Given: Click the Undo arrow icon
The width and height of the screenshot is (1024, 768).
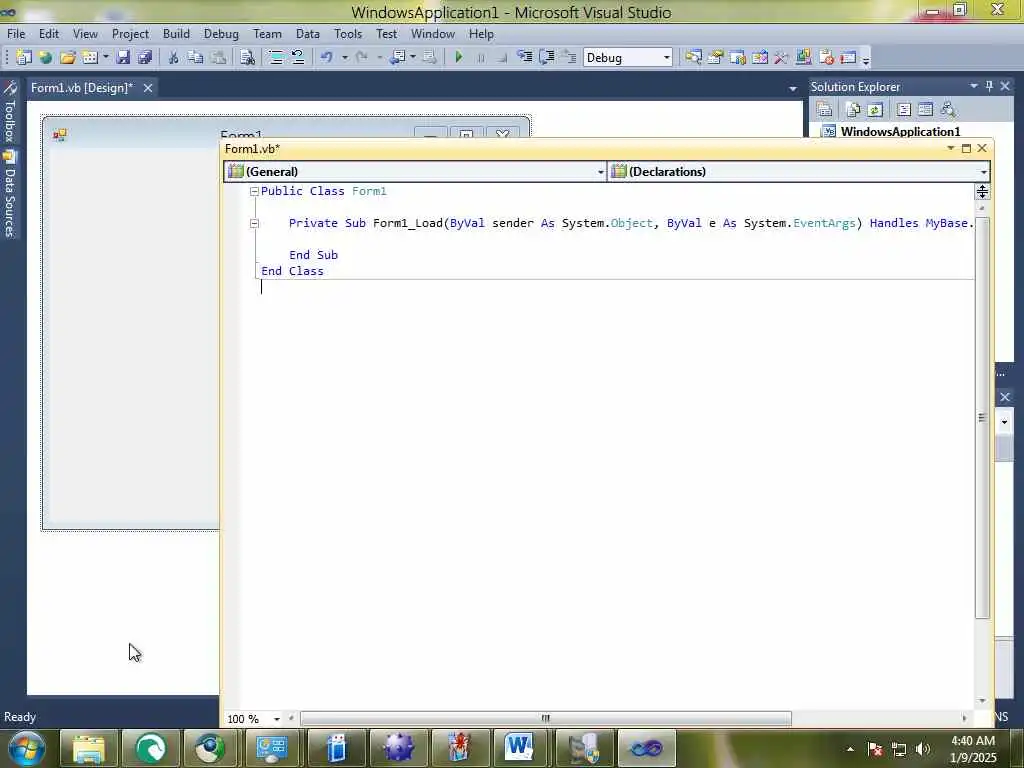Looking at the screenshot, I should point(327,57).
